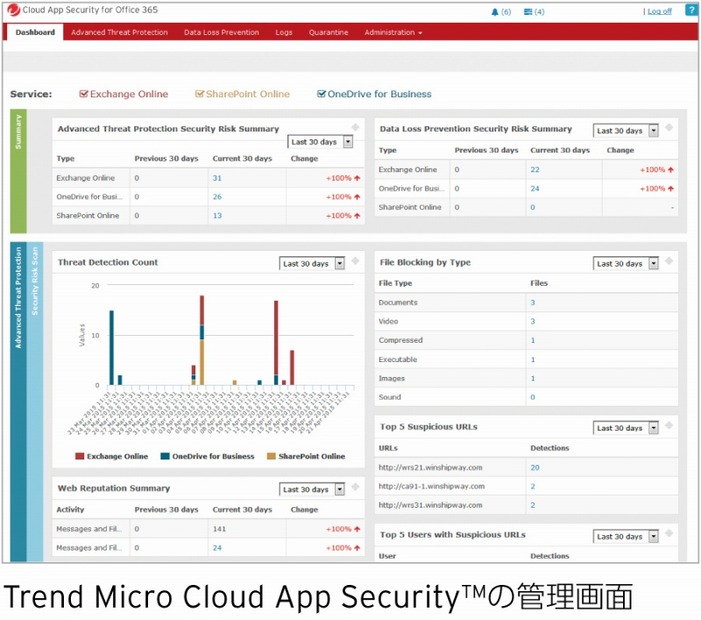Screen dimensions: 701x620
Task: Click the blue help question mark icon
Action: 692,10
